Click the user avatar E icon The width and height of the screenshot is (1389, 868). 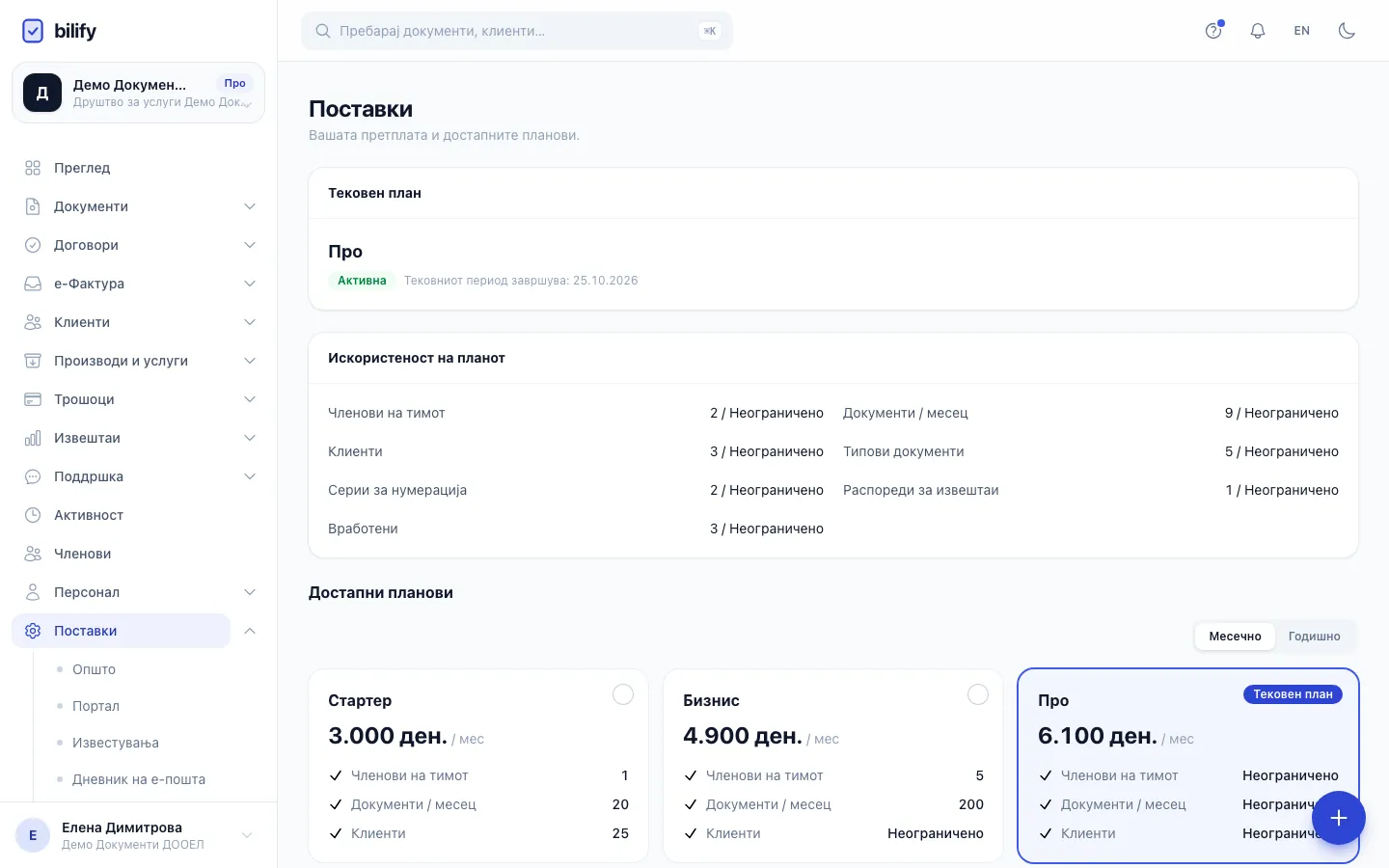pos(33,835)
